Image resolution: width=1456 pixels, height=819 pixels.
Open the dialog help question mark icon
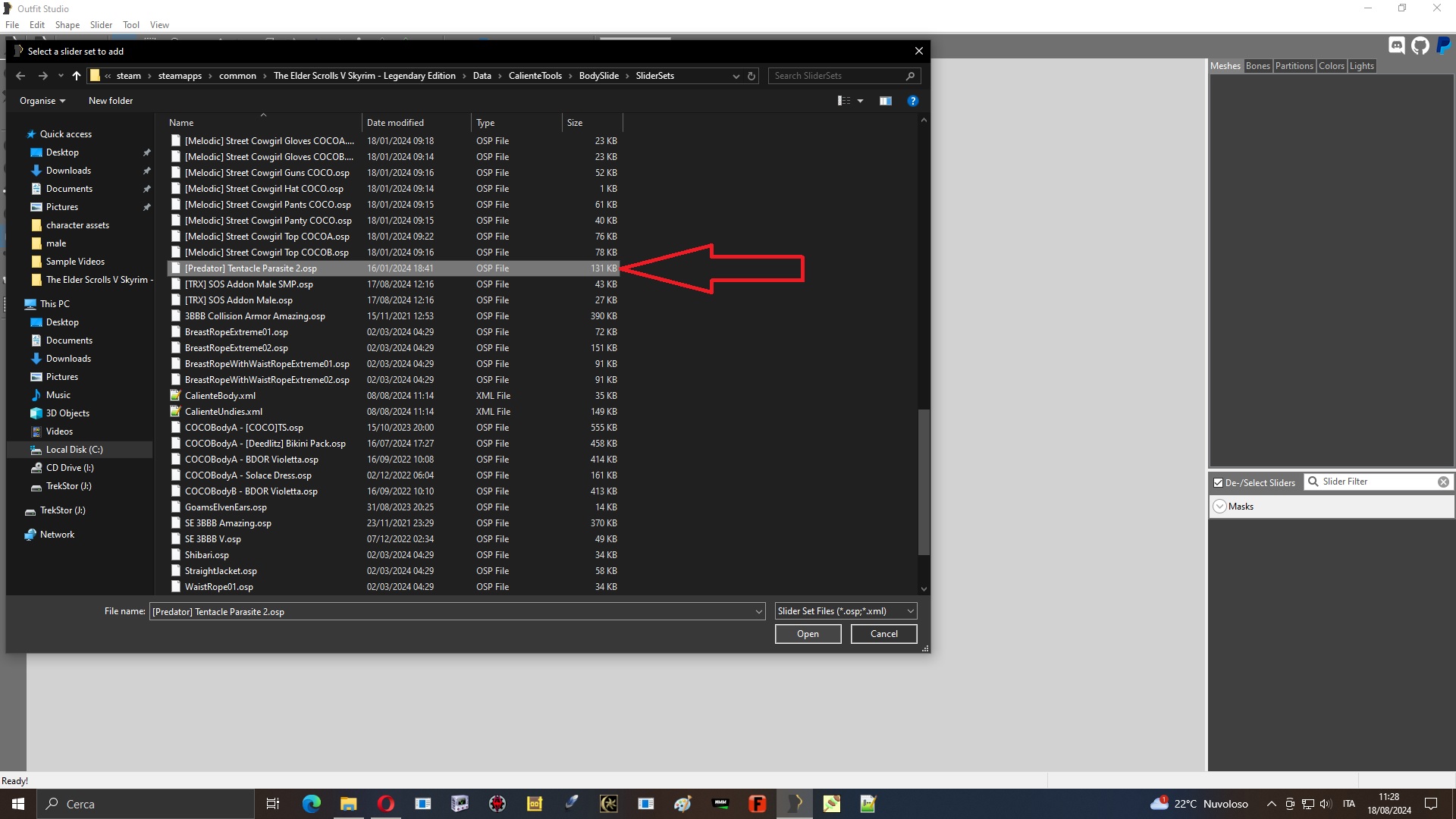[x=913, y=101]
